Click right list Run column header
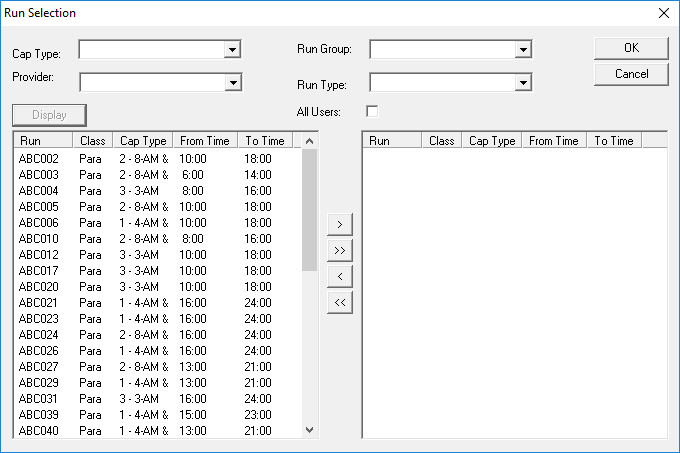 pos(392,141)
